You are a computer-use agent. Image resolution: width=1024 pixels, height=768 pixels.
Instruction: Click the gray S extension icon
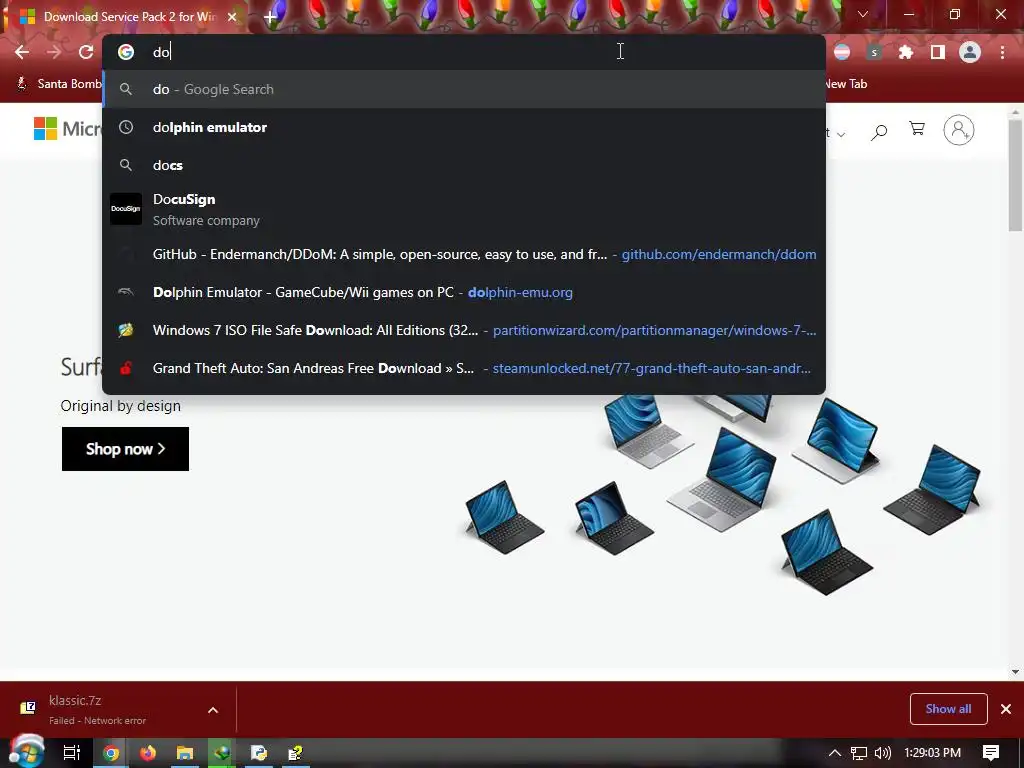(874, 52)
